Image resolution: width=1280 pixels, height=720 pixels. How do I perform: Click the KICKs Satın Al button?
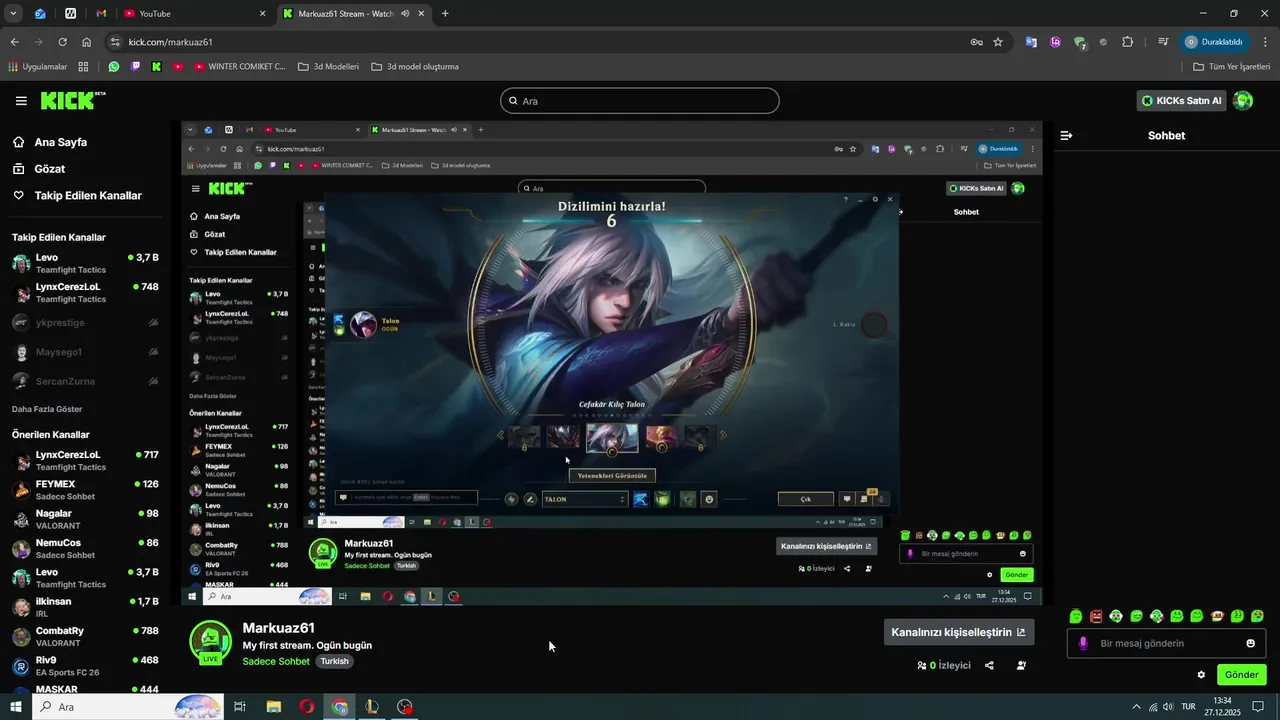click(x=1182, y=101)
